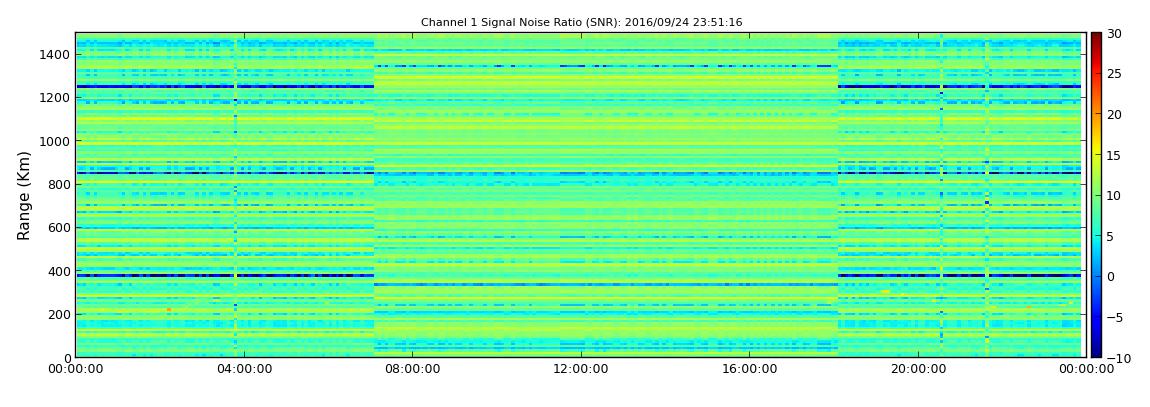Click the colorbar label 15
This screenshot has height=407, width=1150.
(1114, 155)
